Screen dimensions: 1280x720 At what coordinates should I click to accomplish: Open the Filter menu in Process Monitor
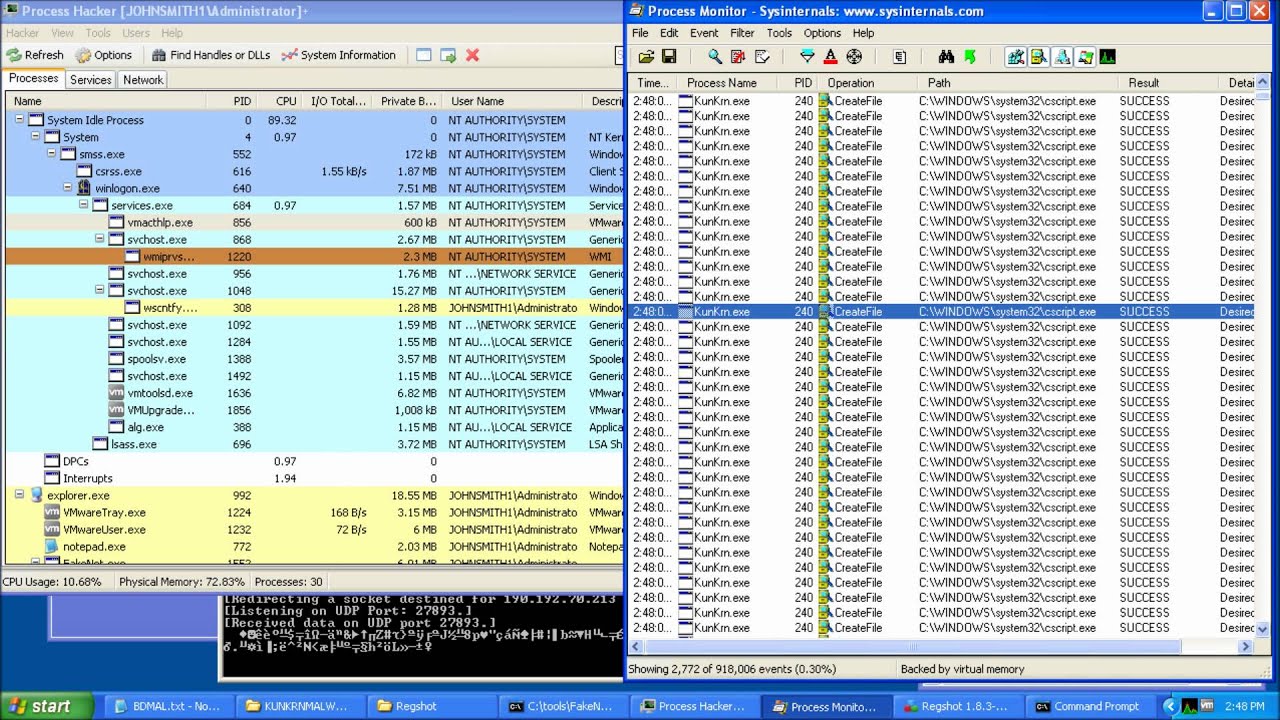point(742,33)
